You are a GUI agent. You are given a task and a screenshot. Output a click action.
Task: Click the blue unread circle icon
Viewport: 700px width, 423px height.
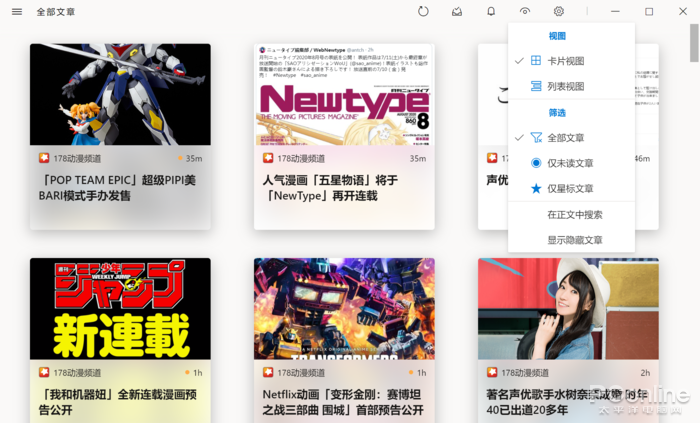tap(536, 163)
